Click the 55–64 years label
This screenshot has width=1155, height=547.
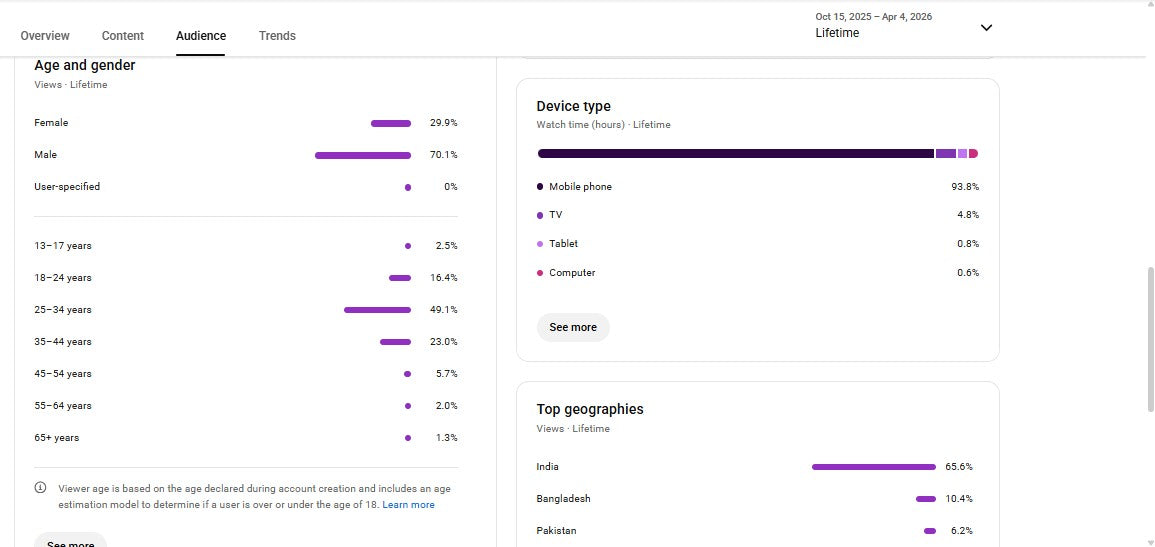point(63,406)
